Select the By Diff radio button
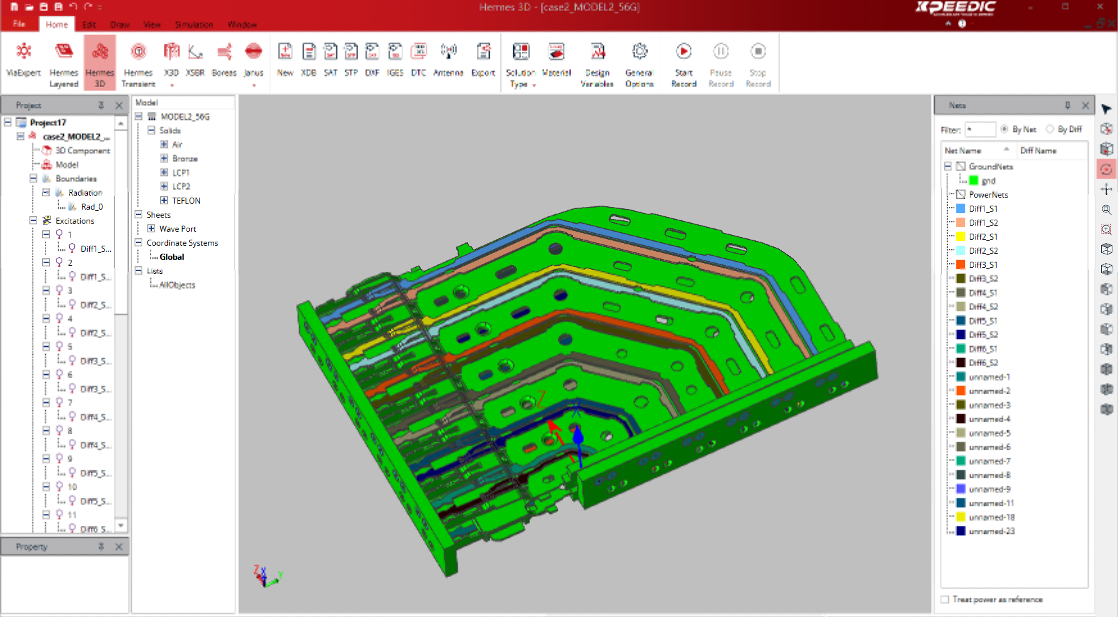The width and height of the screenshot is (1118, 618). coord(1050,129)
